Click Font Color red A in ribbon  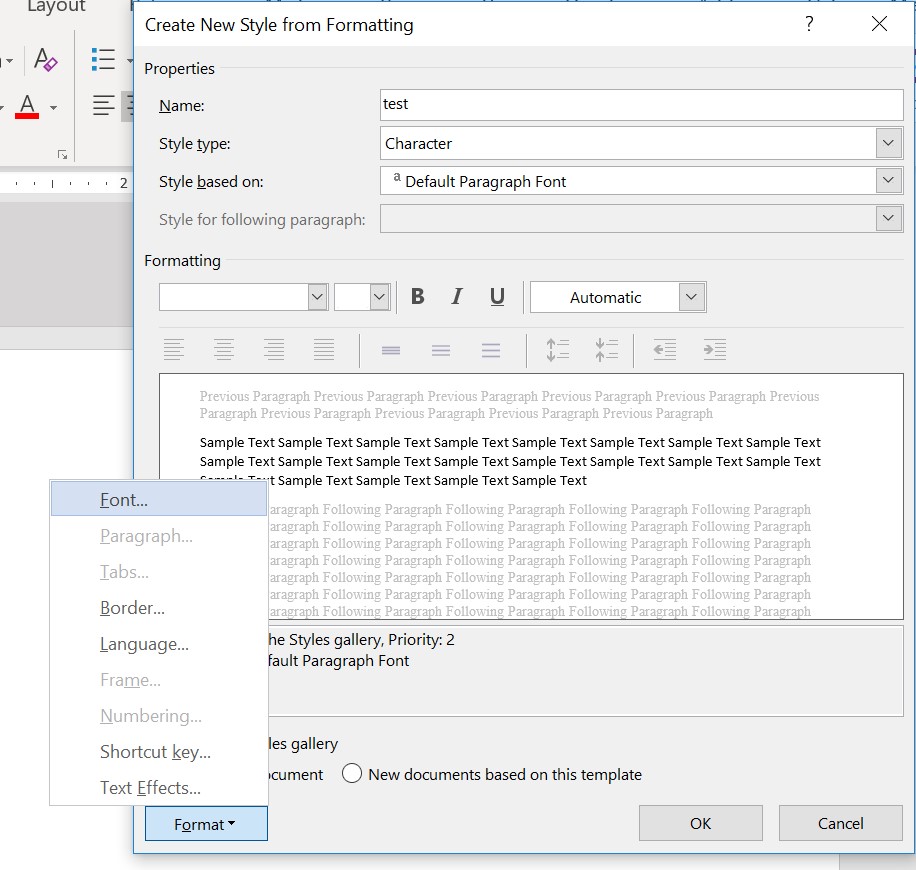27,107
